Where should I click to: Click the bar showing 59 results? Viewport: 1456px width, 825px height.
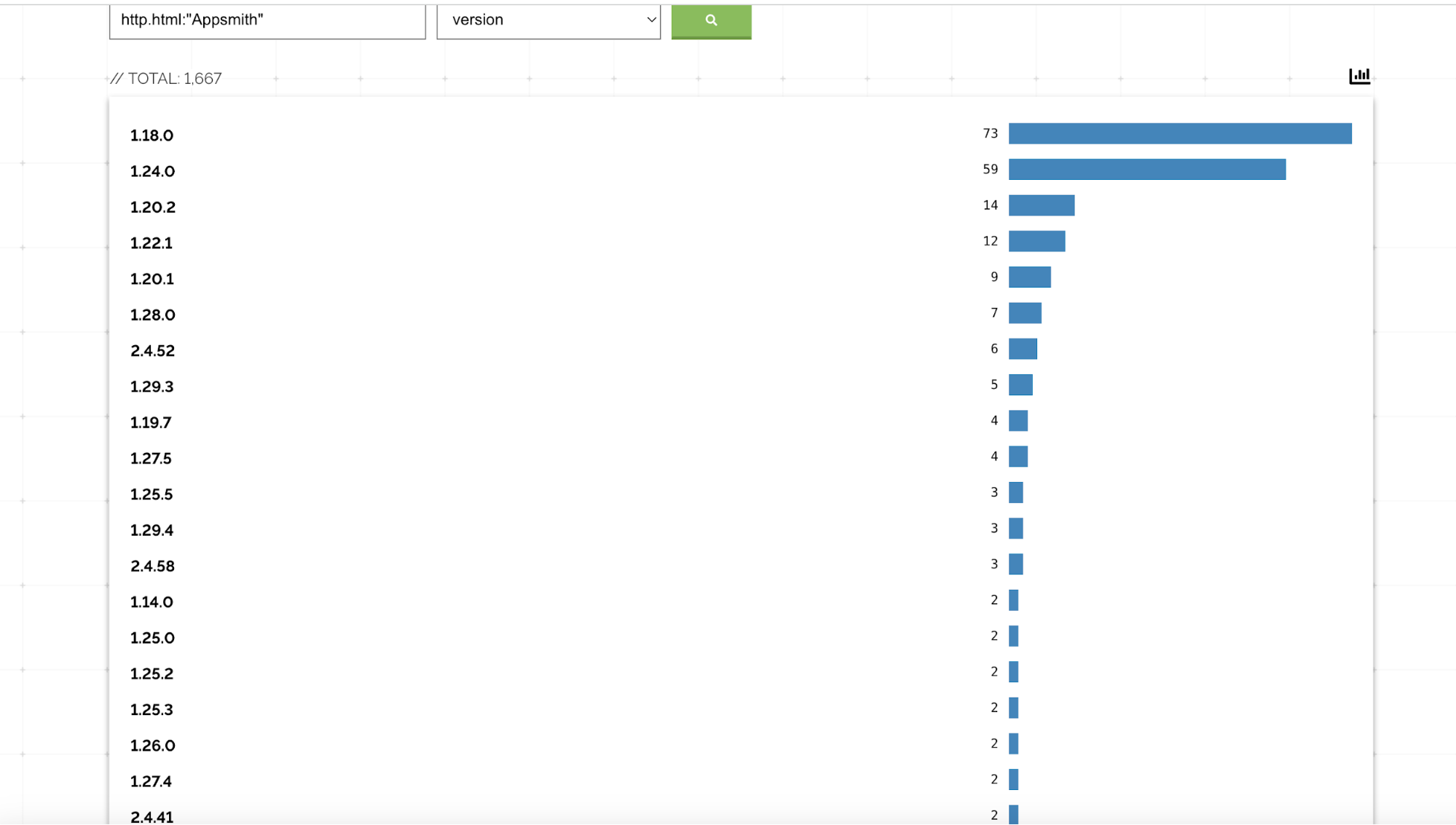pos(1146,170)
